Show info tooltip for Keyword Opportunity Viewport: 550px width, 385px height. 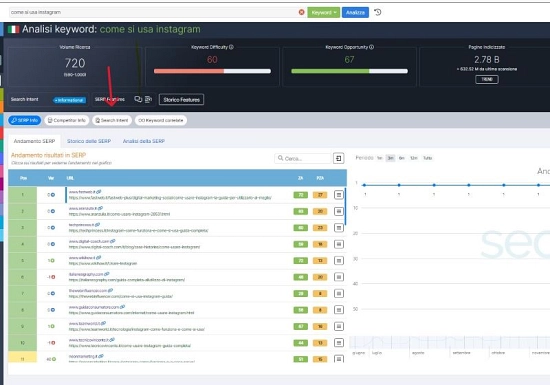tap(371, 47)
